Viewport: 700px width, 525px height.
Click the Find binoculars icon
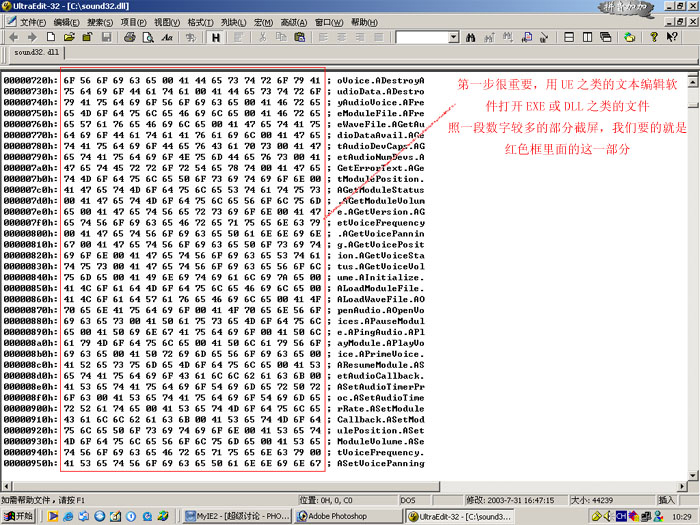(x=470, y=38)
